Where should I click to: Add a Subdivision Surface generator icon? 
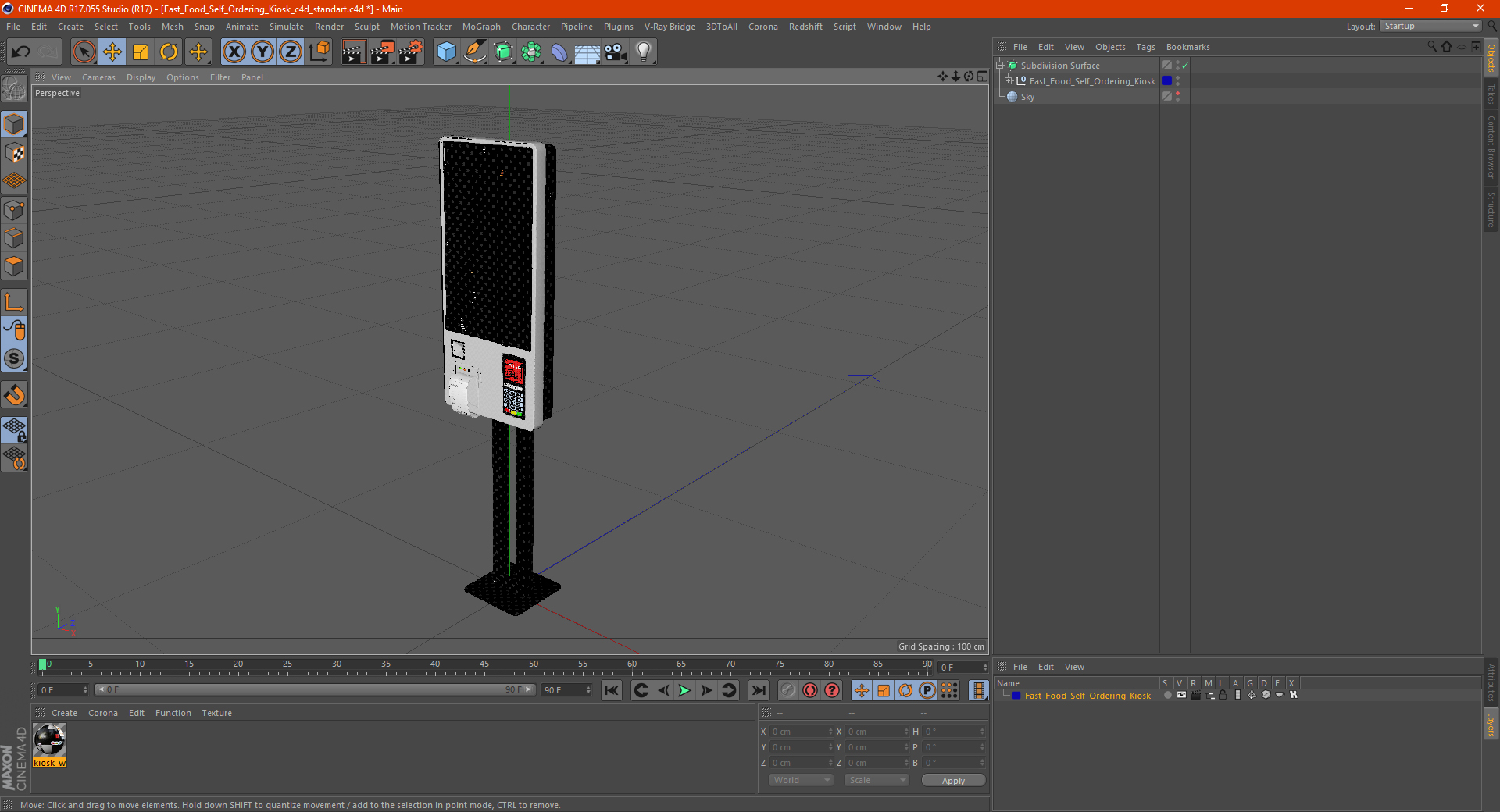[503, 52]
